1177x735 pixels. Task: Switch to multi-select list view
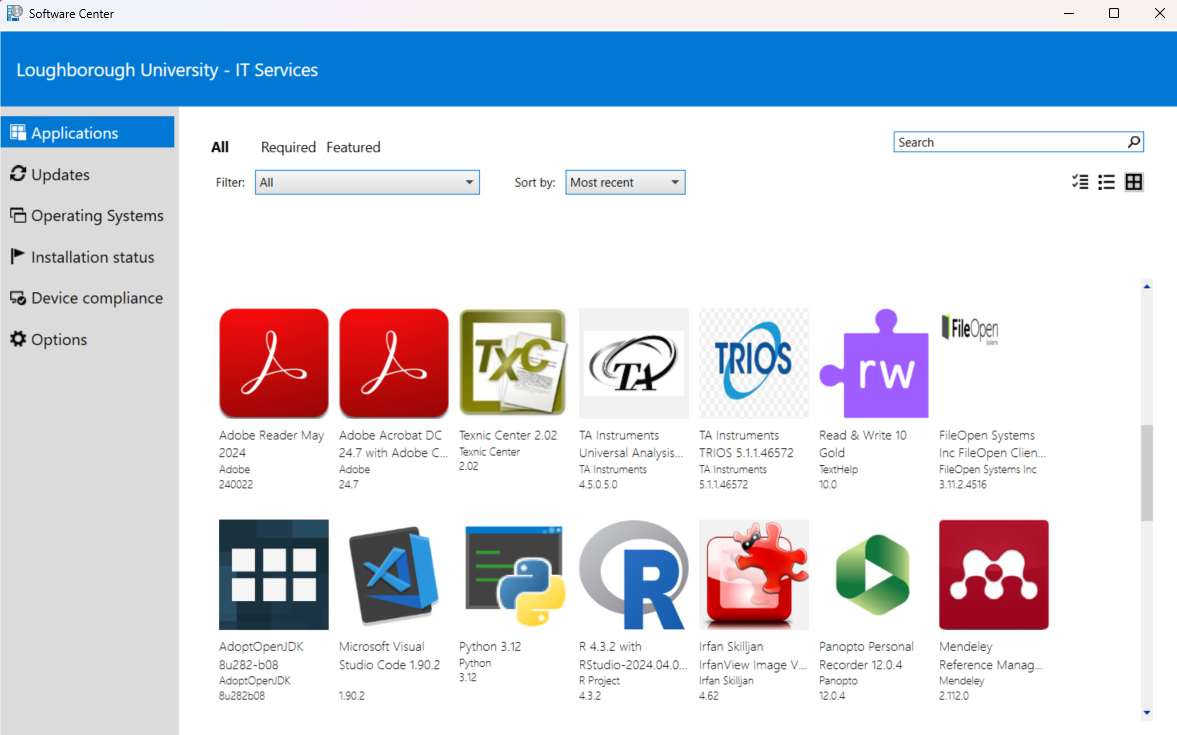click(1079, 182)
